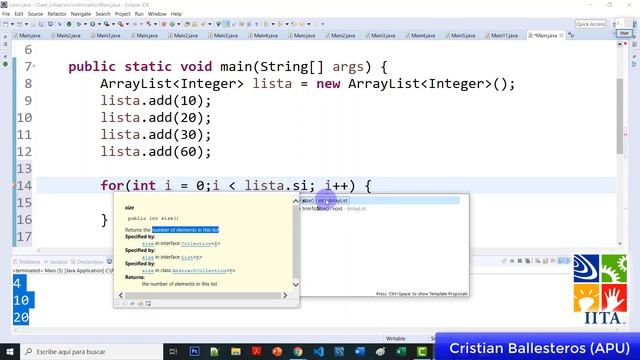640x360 pixels.
Task: Click Remove All Terminated Launches icon in Console
Action: click(527, 261)
